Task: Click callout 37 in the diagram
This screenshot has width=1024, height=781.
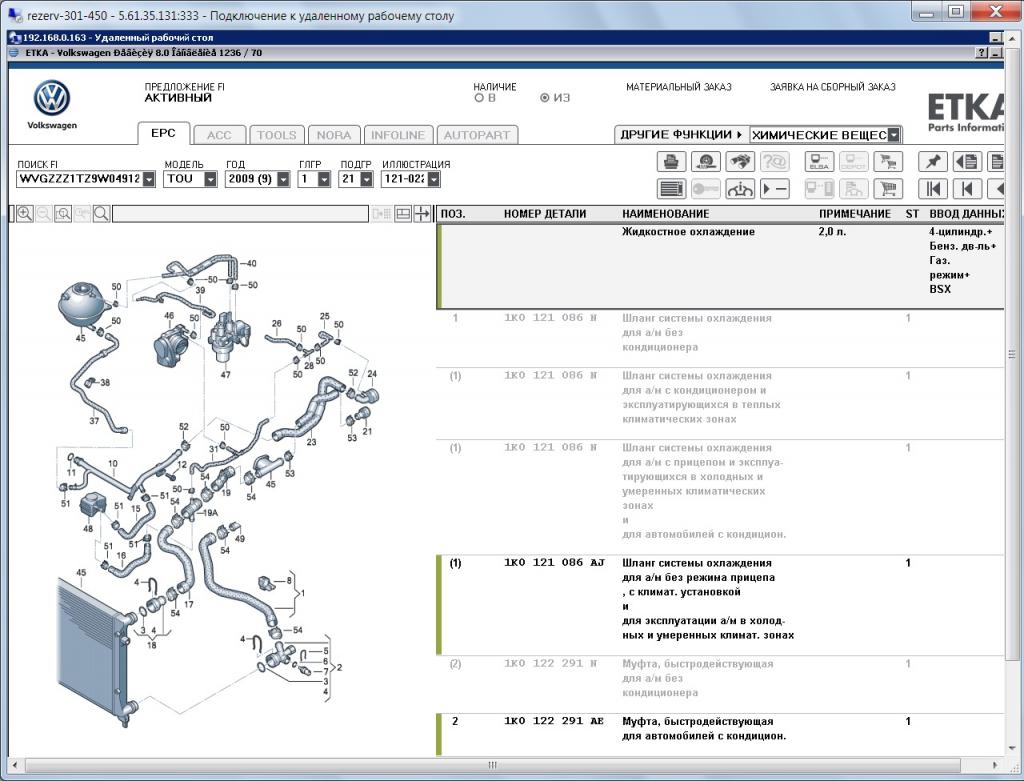Action: click(94, 421)
